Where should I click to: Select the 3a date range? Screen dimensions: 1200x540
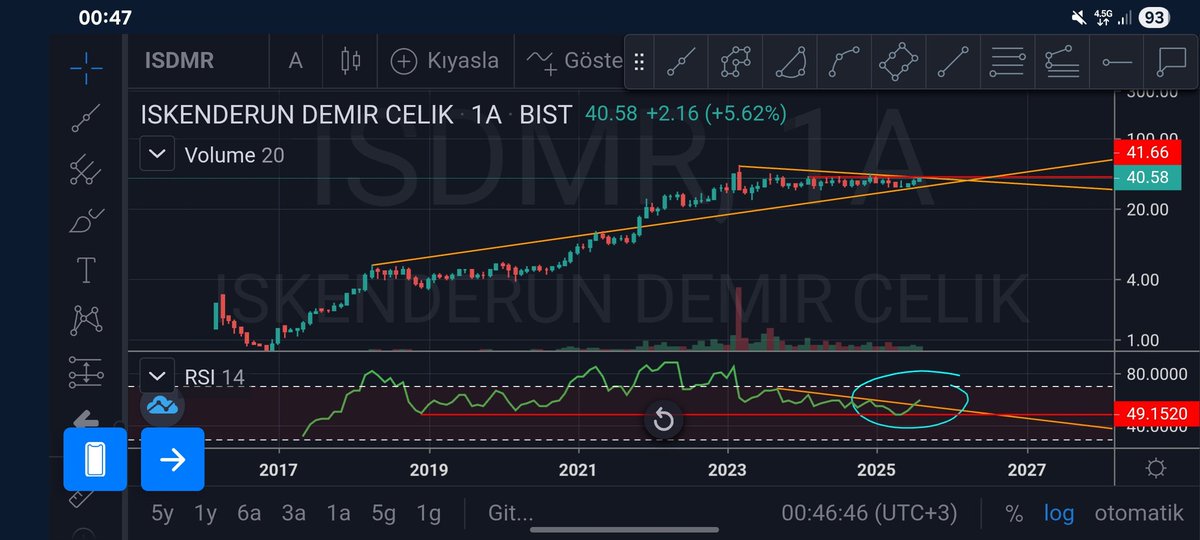293,514
